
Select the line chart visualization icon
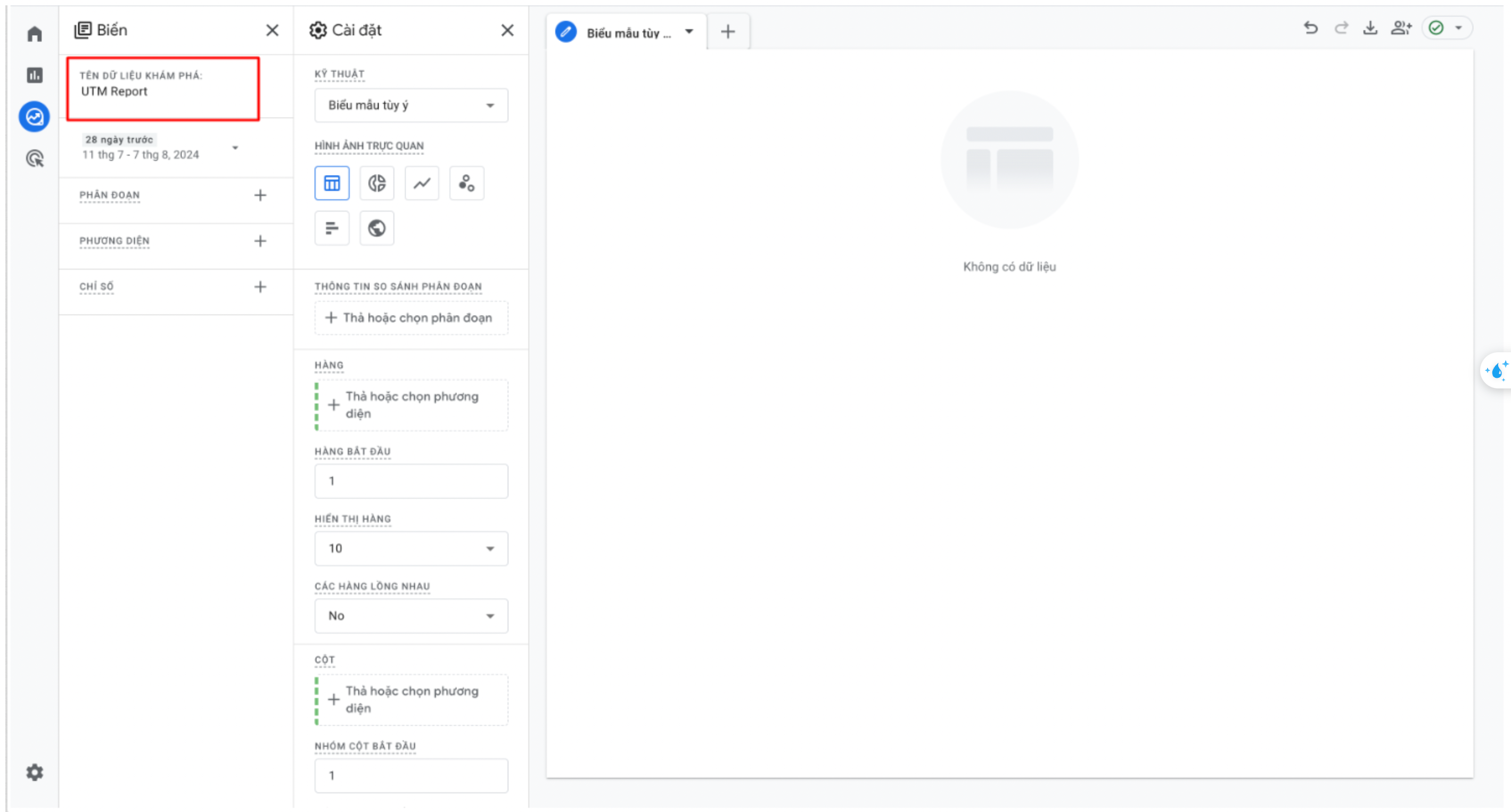pyautogui.click(x=421, y=184)
